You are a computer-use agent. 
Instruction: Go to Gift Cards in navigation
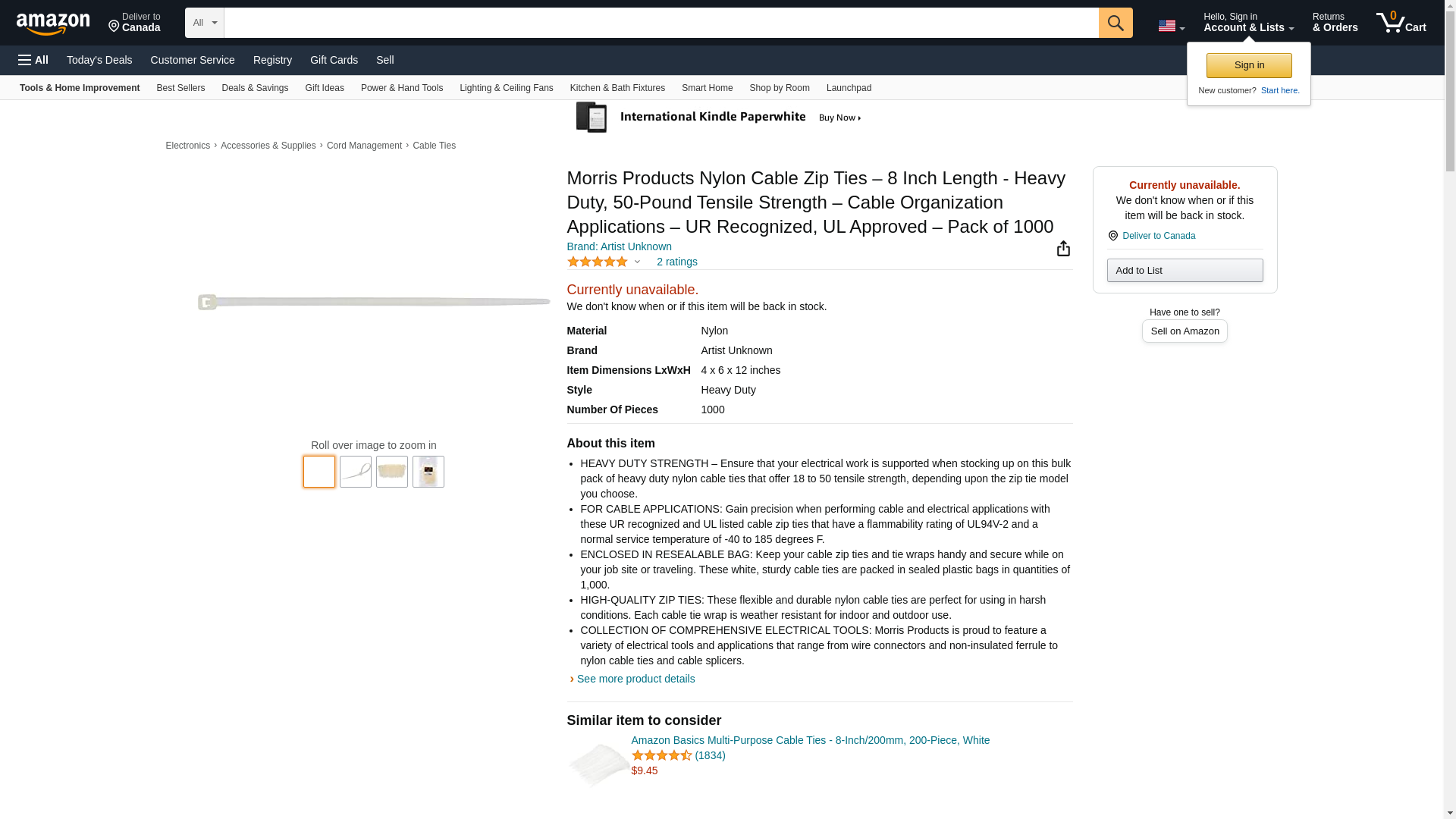(x=334, y=60)
